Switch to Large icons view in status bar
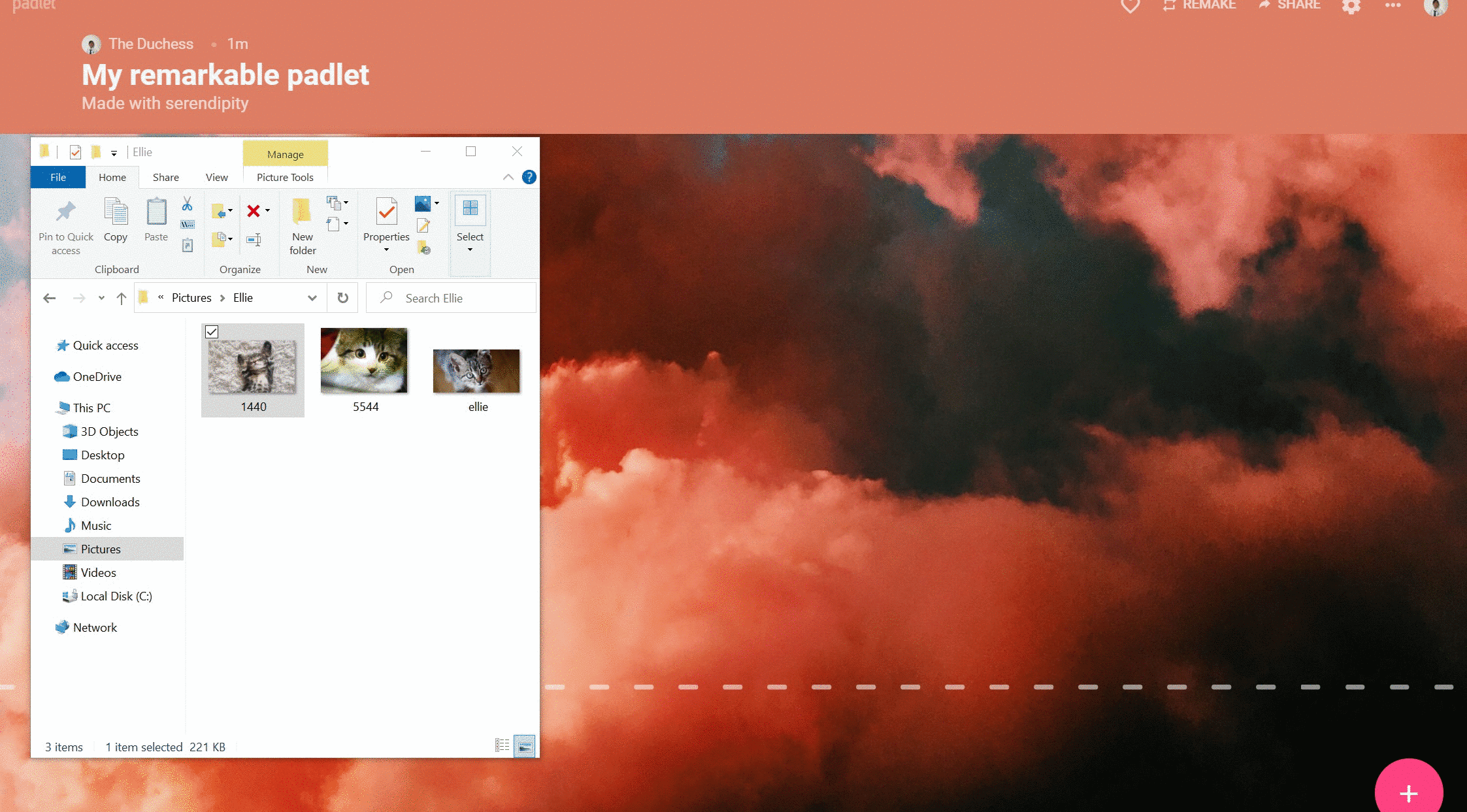The height and width of the screenshot is (812, 1467). coord(524,746)
